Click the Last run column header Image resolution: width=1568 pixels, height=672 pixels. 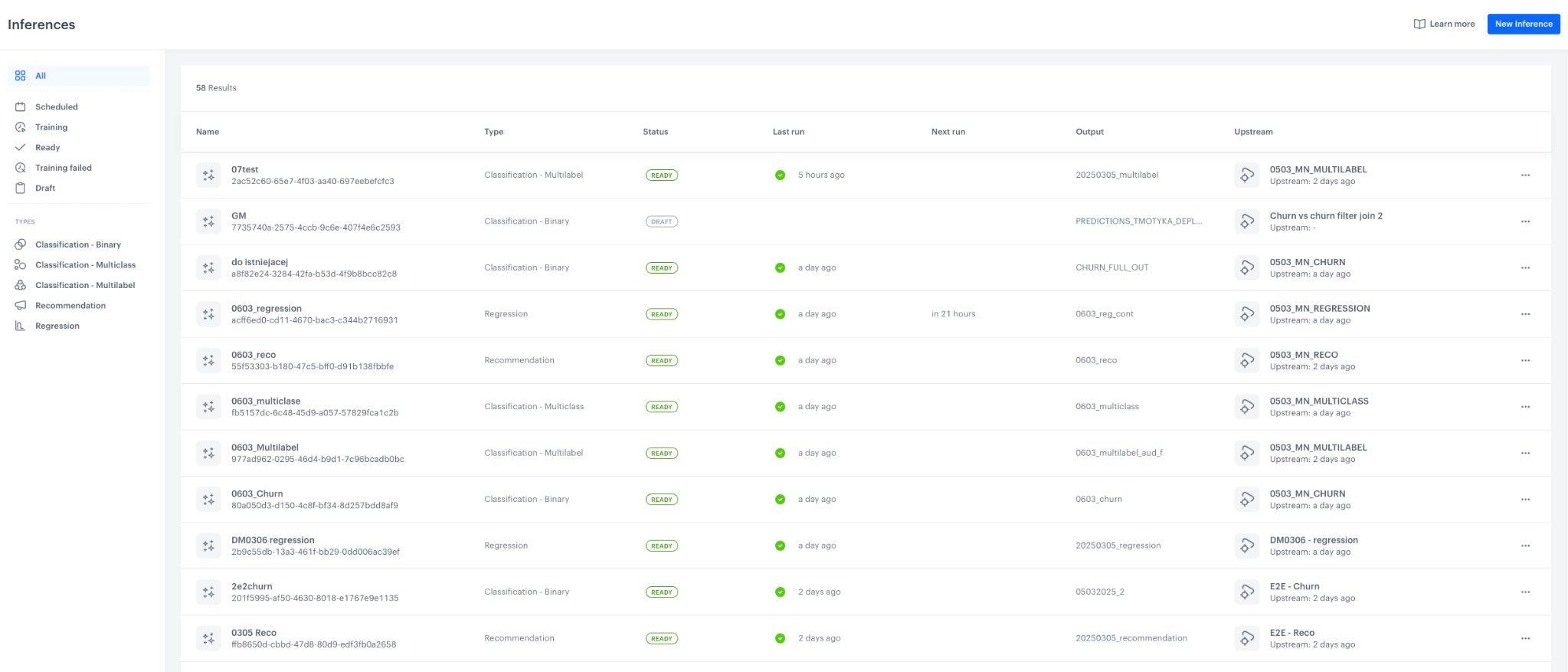788,132
